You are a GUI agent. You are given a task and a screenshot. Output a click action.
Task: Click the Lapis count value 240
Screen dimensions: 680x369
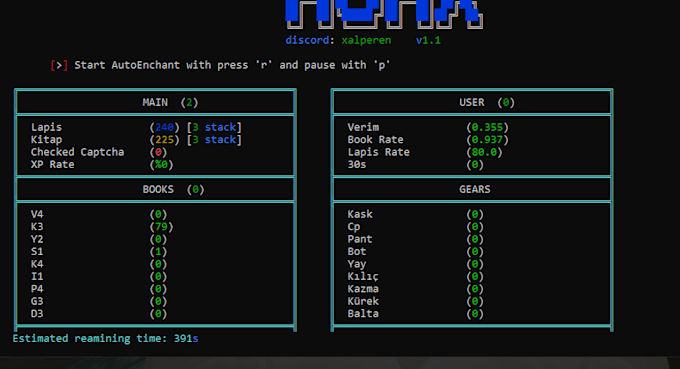(164, 127)
